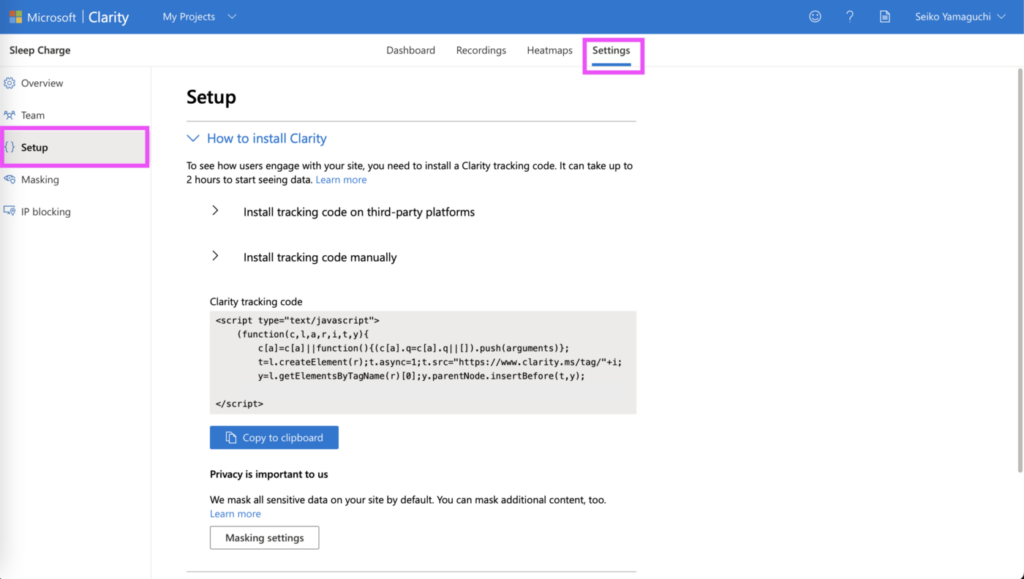Viewport: 1024px width, 579px height.
Task: Click the Overview gear icon in sidebar
Action: coord(10,83)
